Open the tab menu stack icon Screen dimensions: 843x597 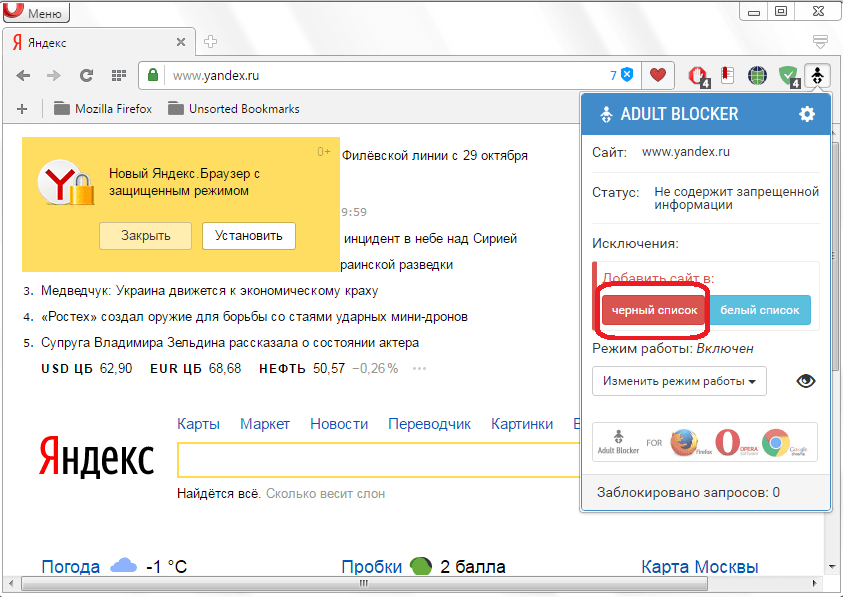(820, 42)
